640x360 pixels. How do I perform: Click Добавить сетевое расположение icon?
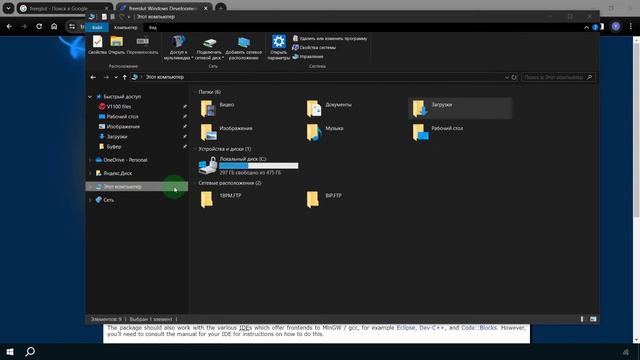point(243,48)
